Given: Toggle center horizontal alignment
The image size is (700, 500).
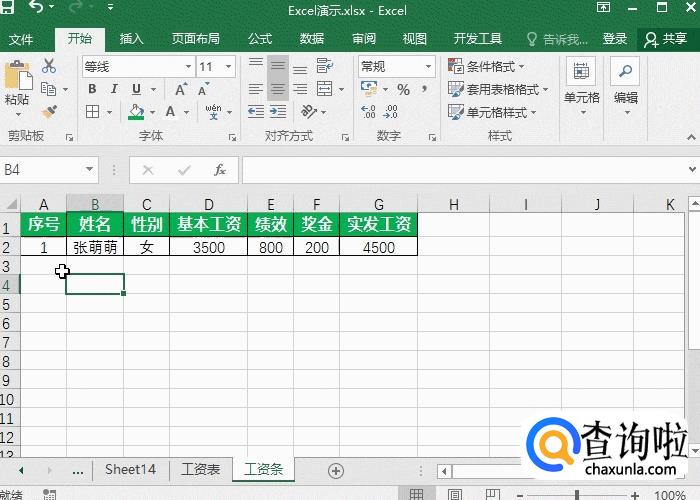Looking at the screenshot, I should point(278,89).
